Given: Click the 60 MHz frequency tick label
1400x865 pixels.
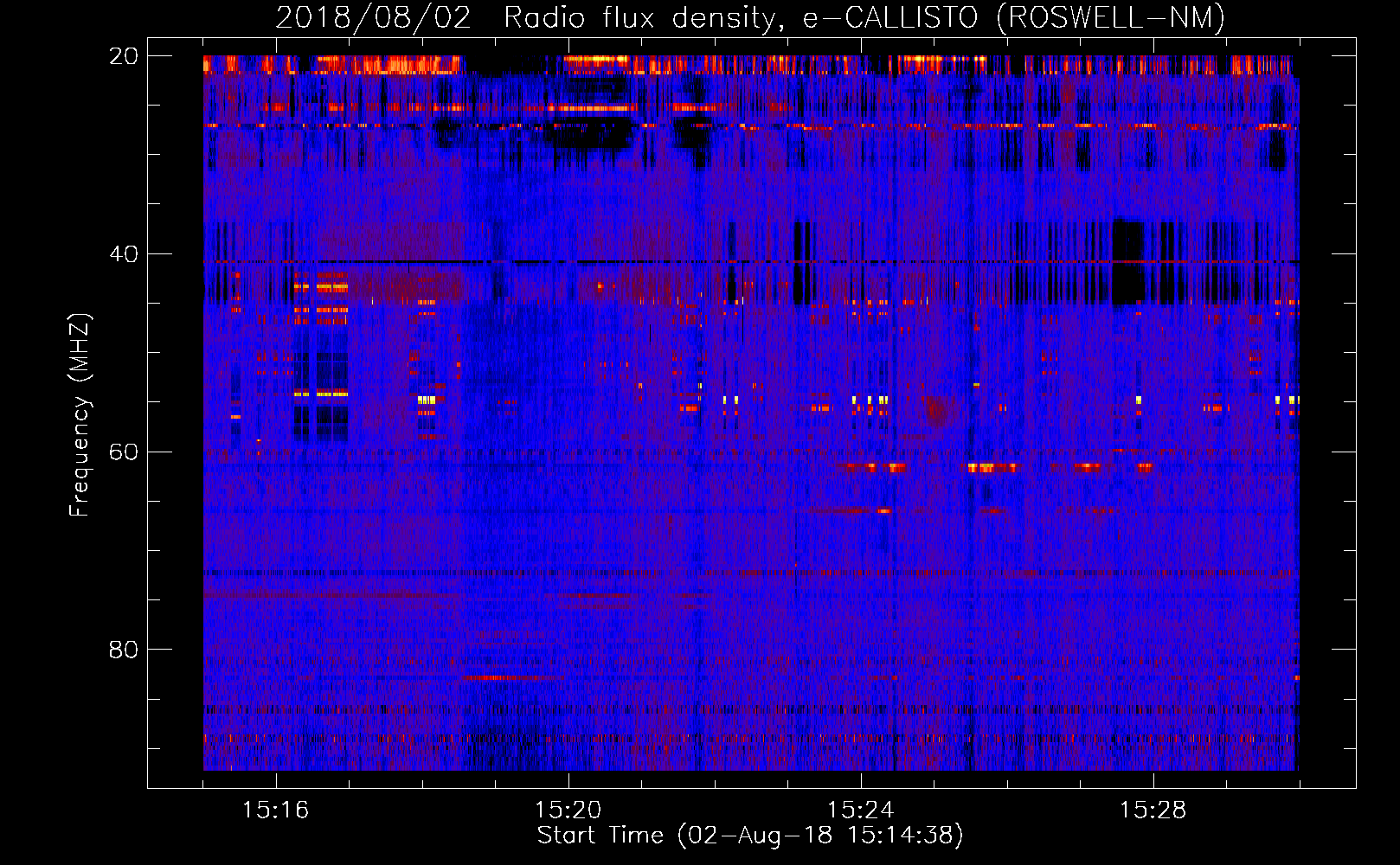Looking at the screenshot, I should 123,452.
